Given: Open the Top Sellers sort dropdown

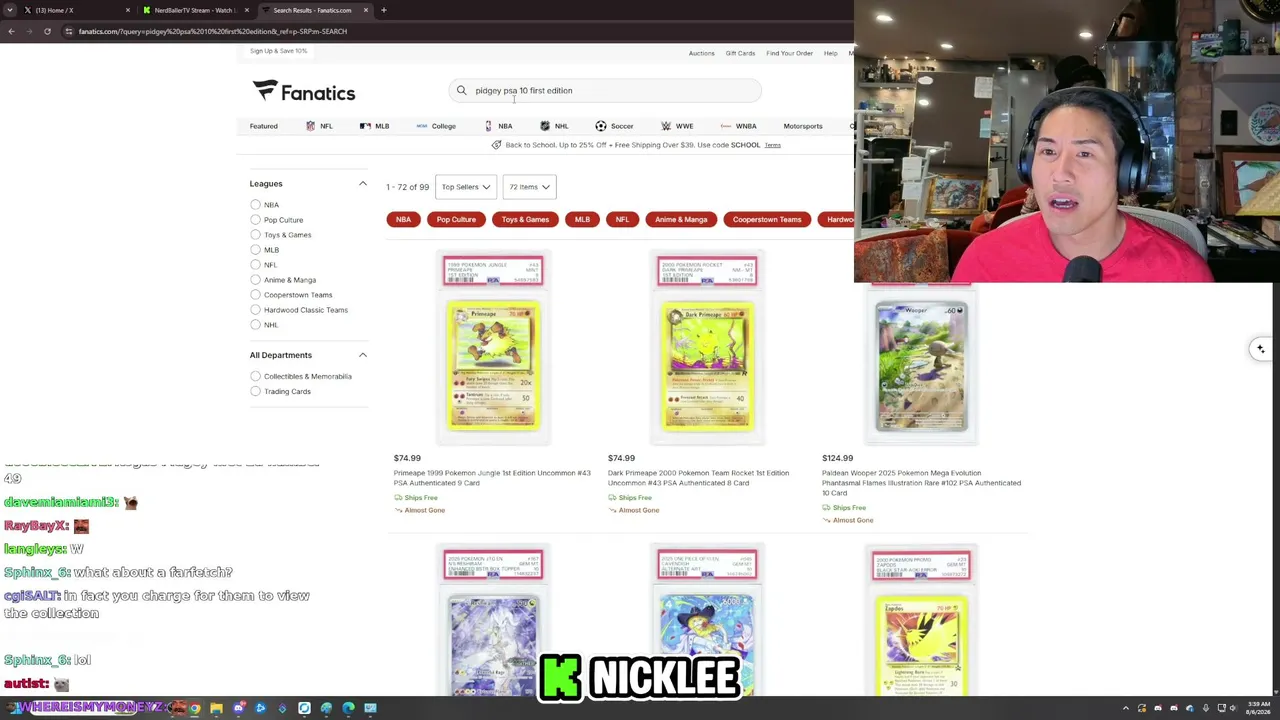Looking at the screenshot, I should pyautogui.click(x=466, y=187).
